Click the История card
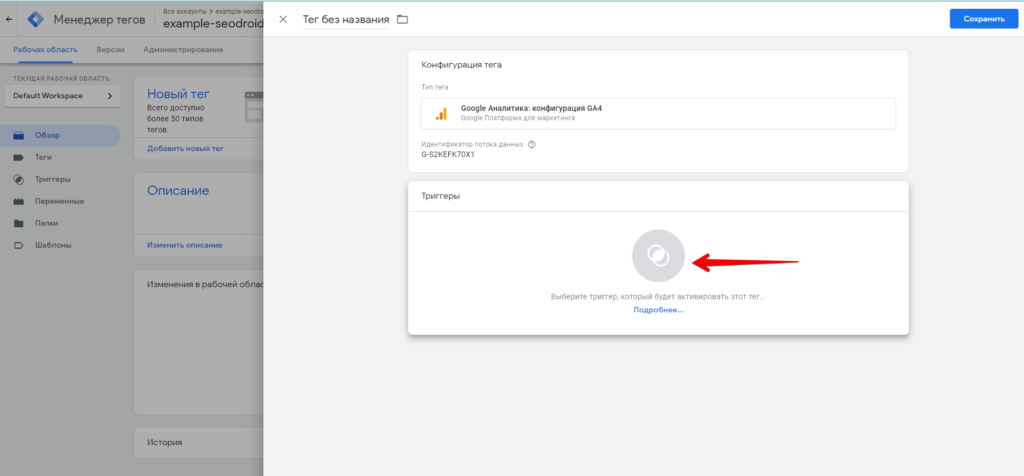Image resolution: width=1024 pixels, height=476 pixels. [x=199, y=443]
